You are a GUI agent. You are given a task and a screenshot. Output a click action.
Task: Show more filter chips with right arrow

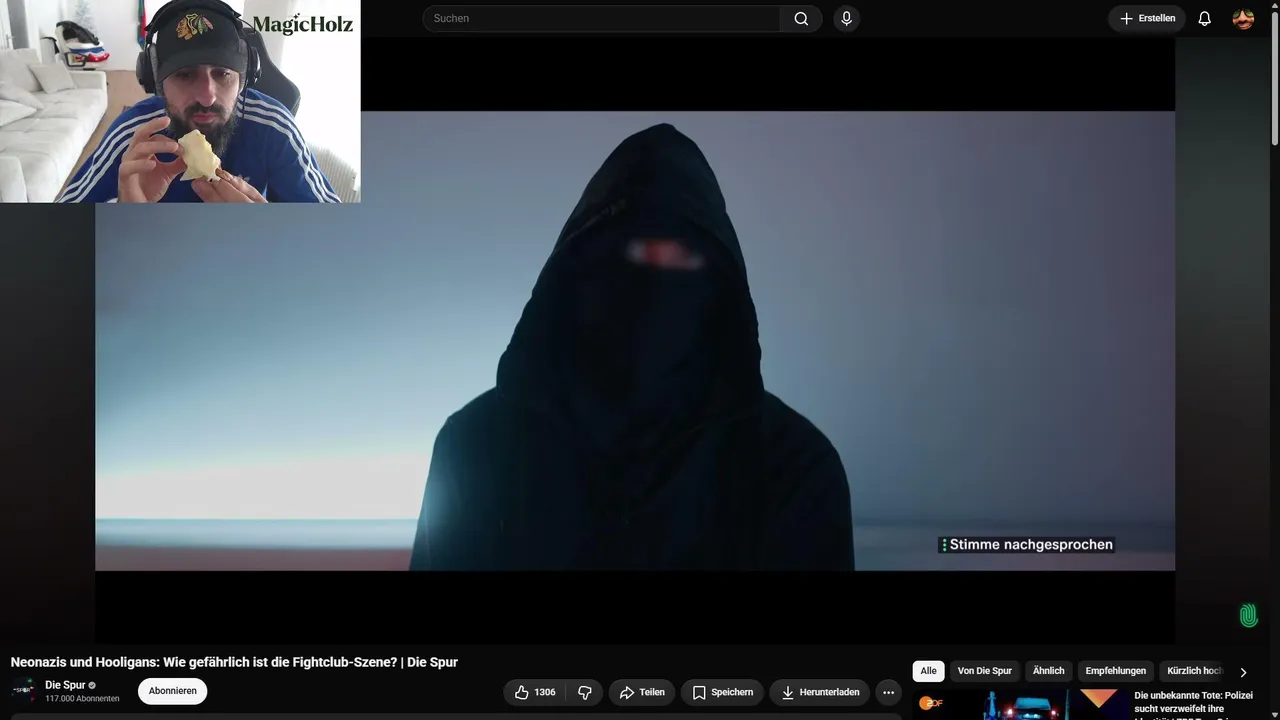(1243, 672)
